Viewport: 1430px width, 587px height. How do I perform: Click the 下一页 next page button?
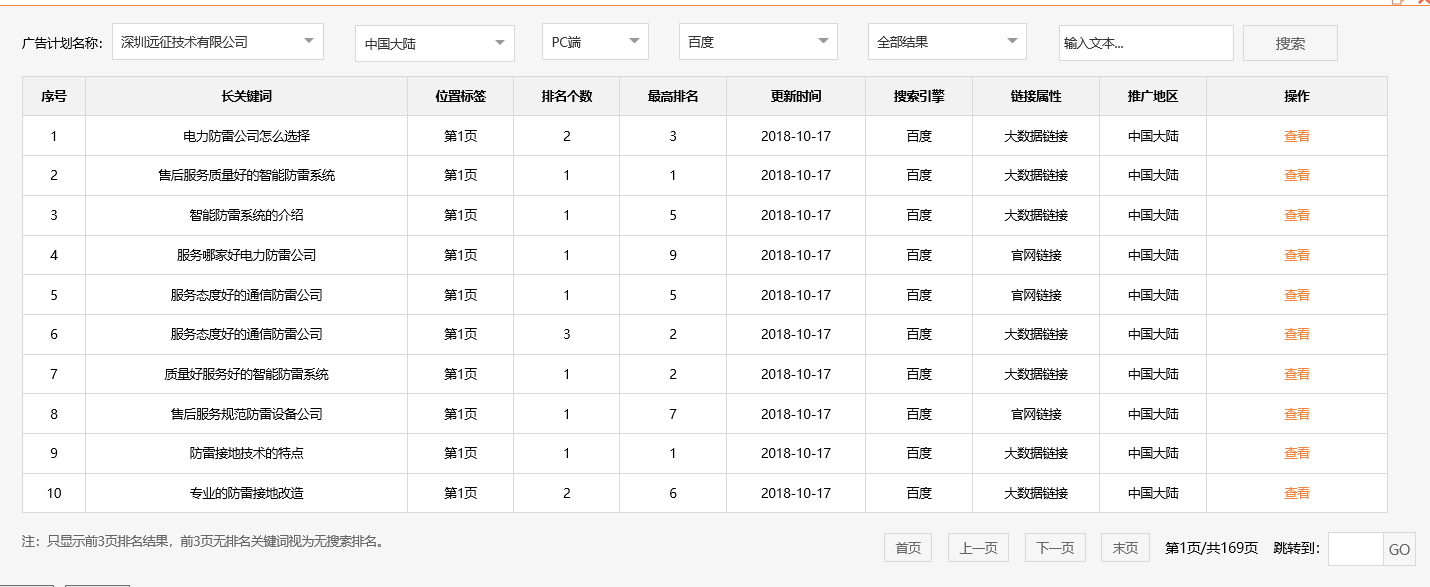(1054, 548)
